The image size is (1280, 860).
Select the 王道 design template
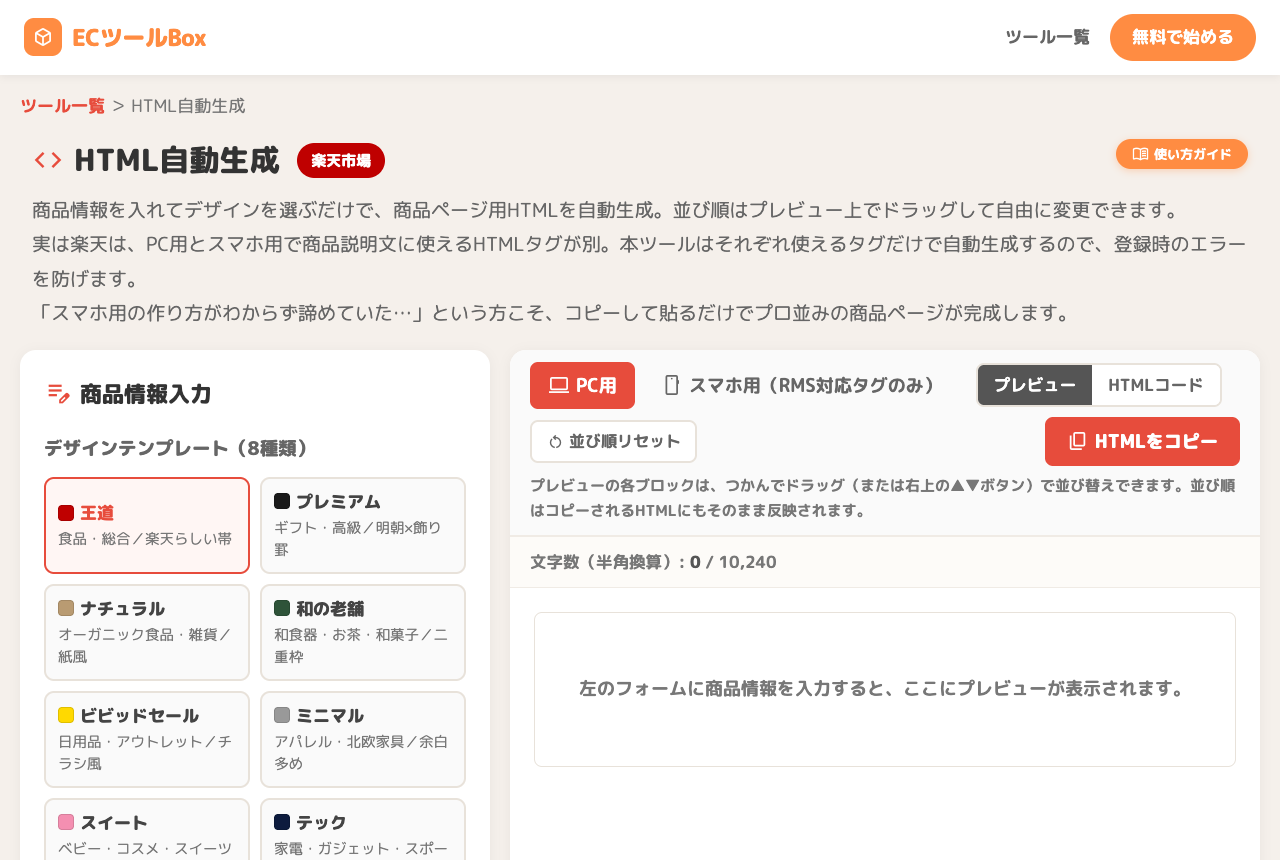coord(147,525)
